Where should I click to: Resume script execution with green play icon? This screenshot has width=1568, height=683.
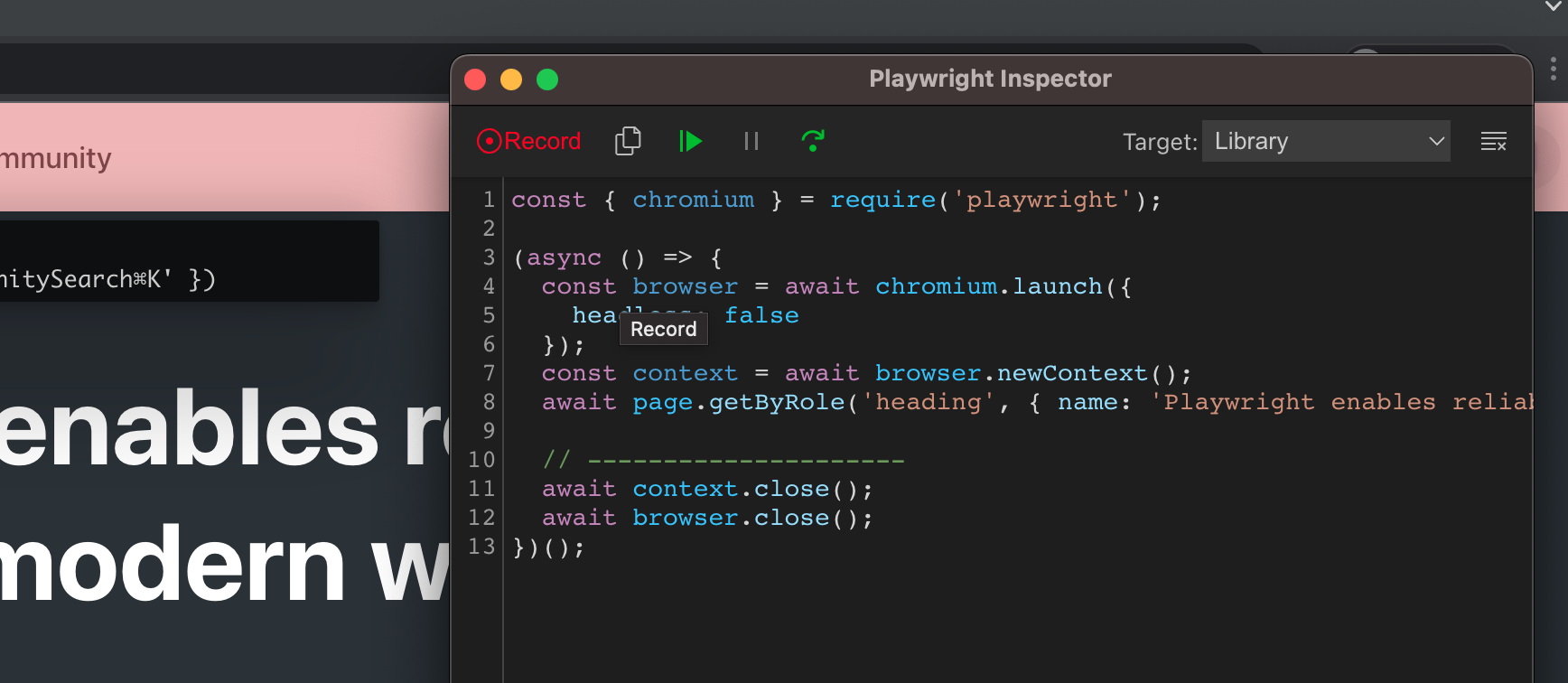coord(690,141)
